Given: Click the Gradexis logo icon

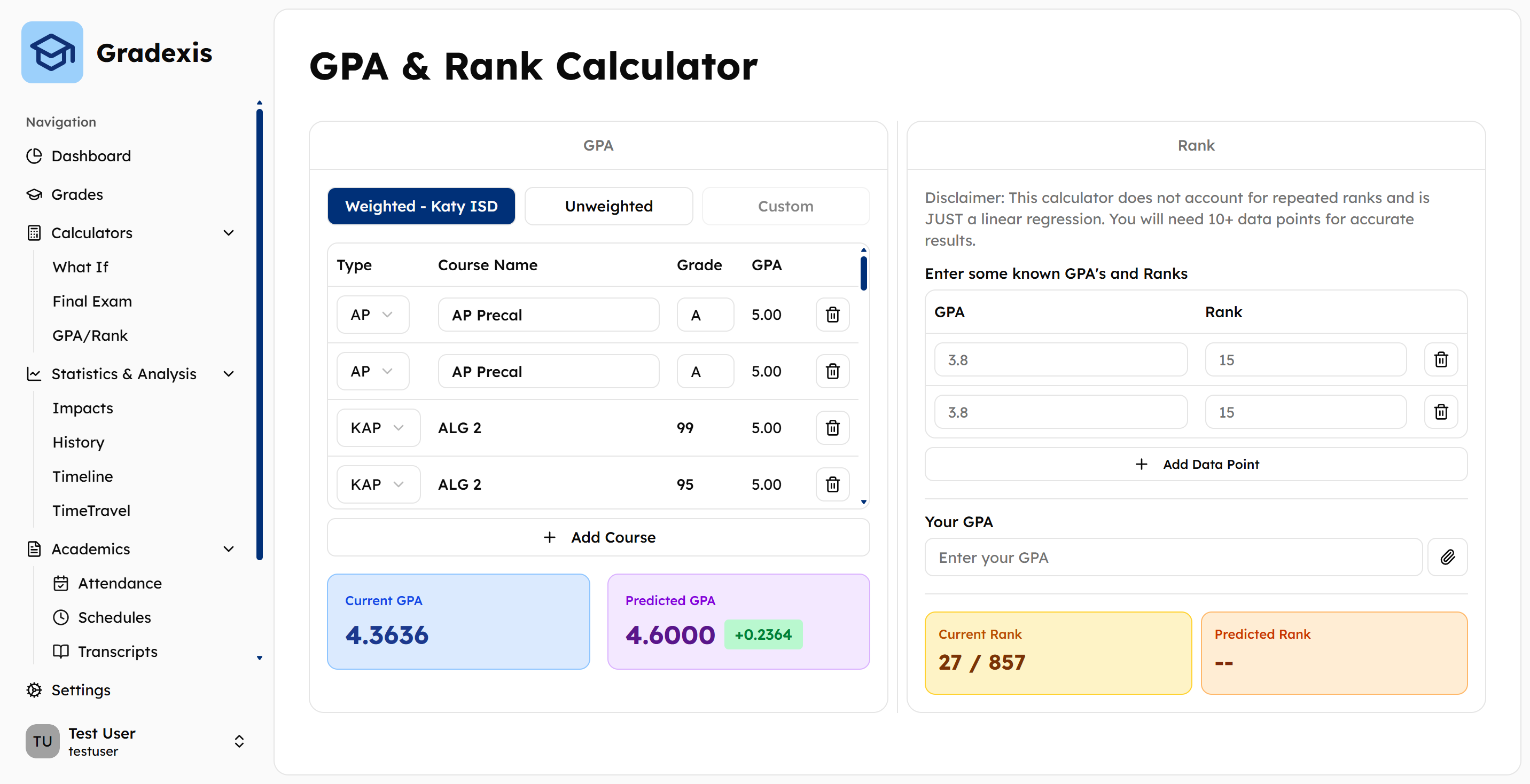Looking at the screenshot, I should [52, 52].
